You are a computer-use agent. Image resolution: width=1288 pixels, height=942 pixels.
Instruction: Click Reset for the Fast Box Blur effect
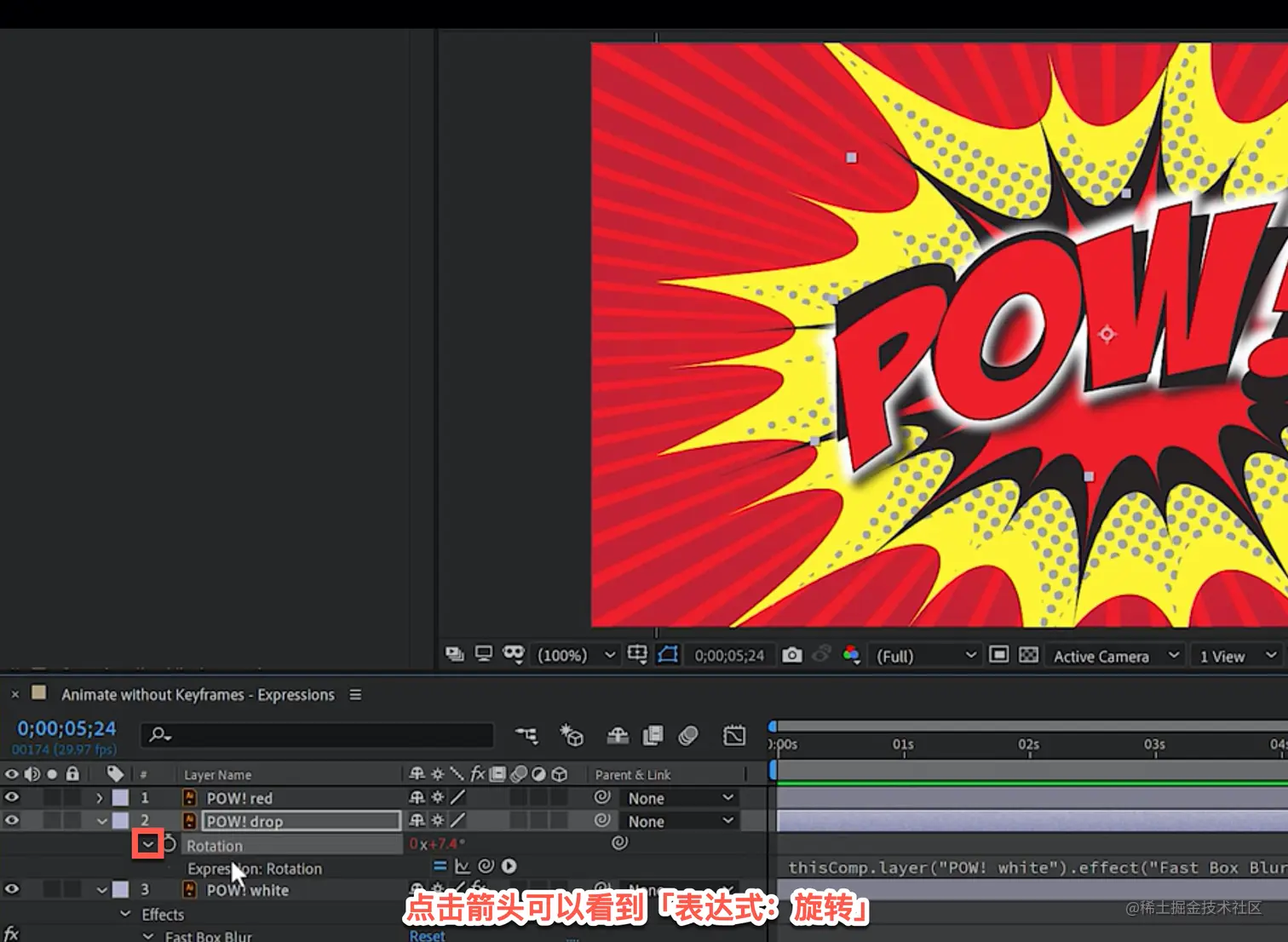427,935
